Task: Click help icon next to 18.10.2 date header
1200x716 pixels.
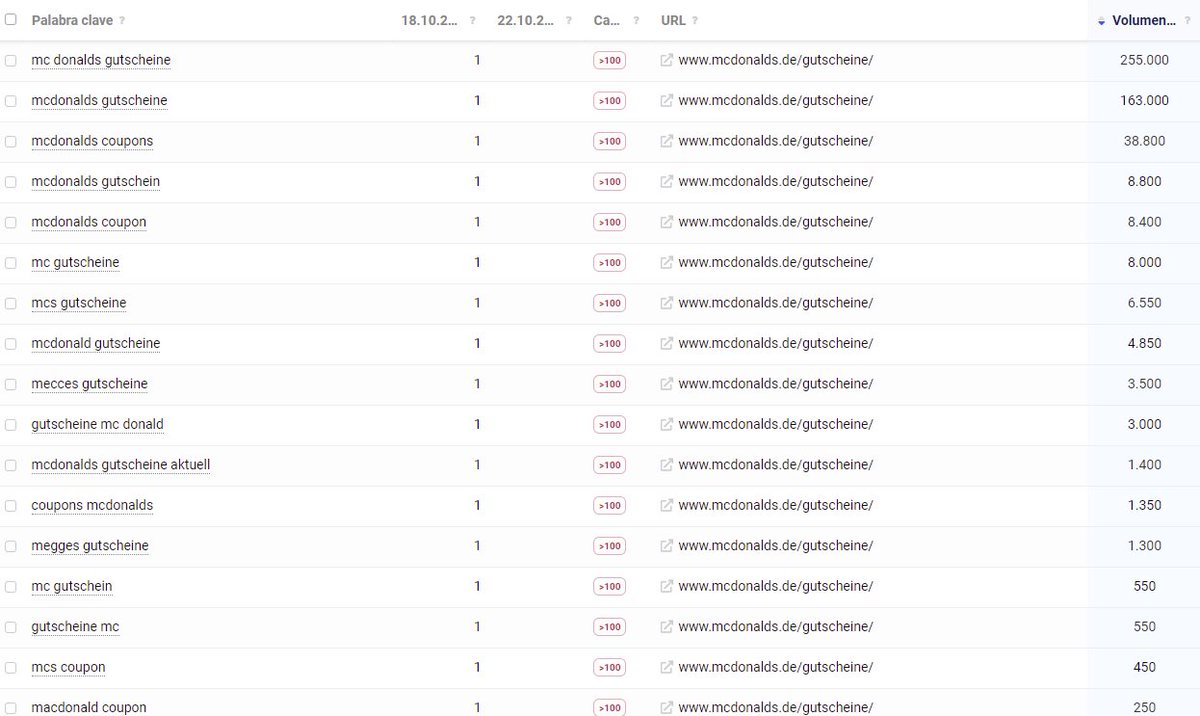Action: click(x=472, y=21)
